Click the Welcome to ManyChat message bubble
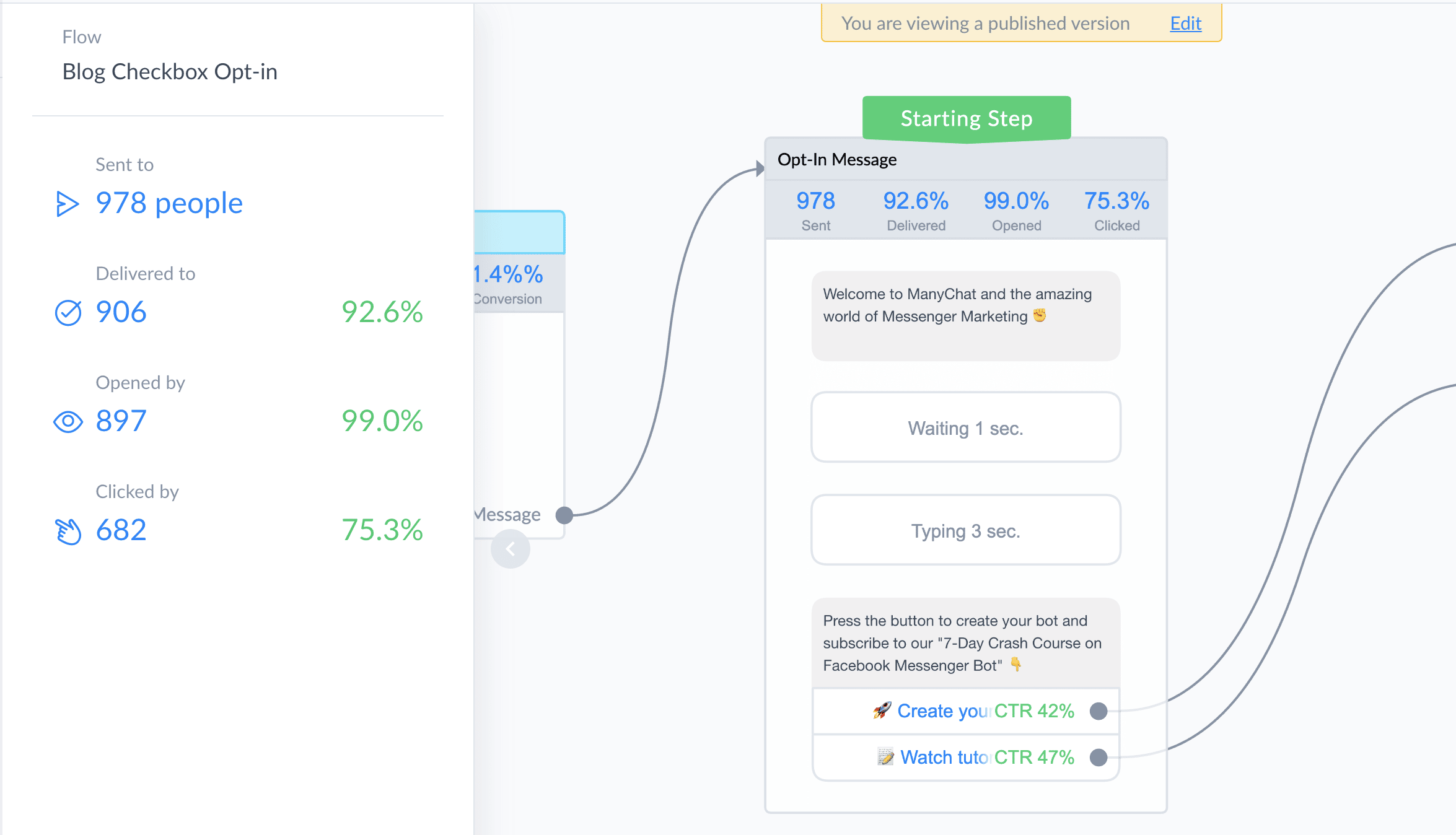1456x835 pixels. [966, 316]
